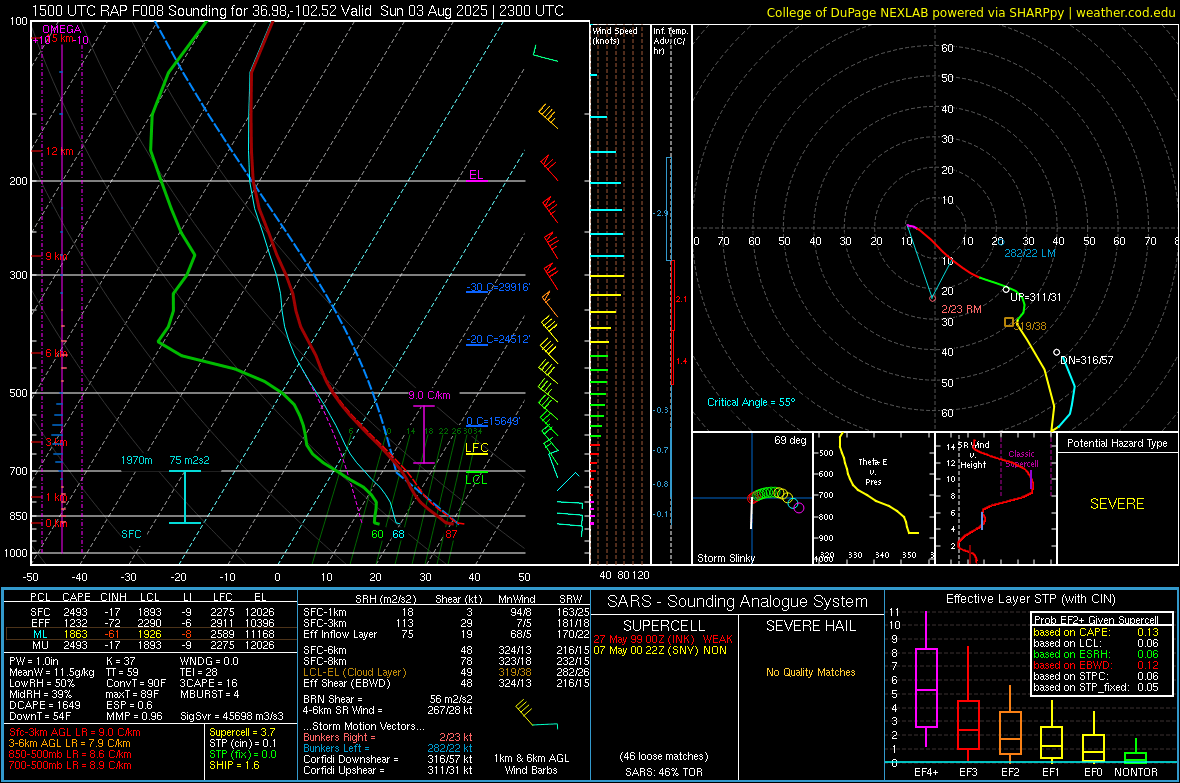This screenshot has height=783, width=1180.
Task: Click the 'SARS: 46% TOR' text
Action: coord(664,772)
